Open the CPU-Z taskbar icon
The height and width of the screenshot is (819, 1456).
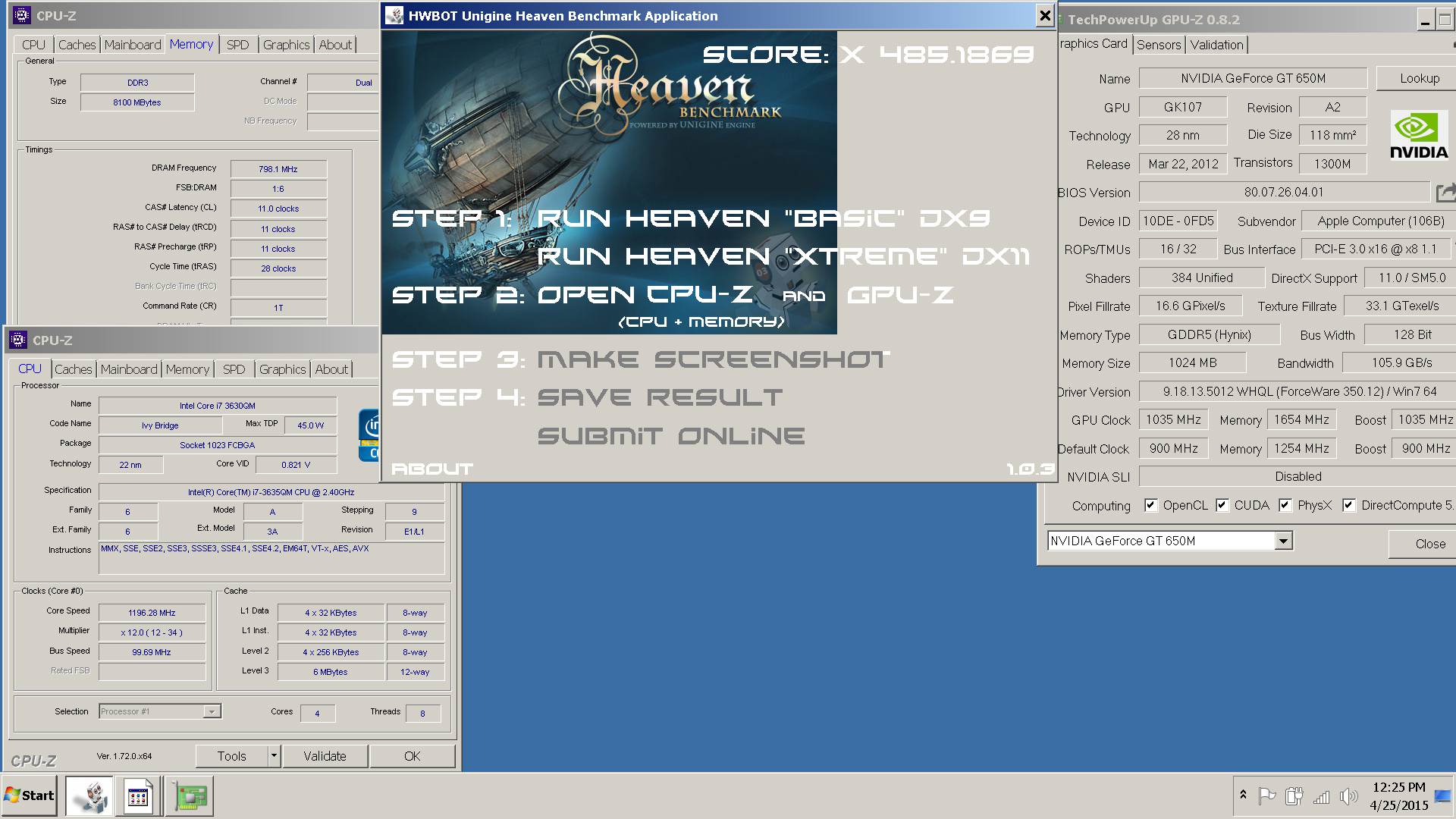tap(138, 795)
